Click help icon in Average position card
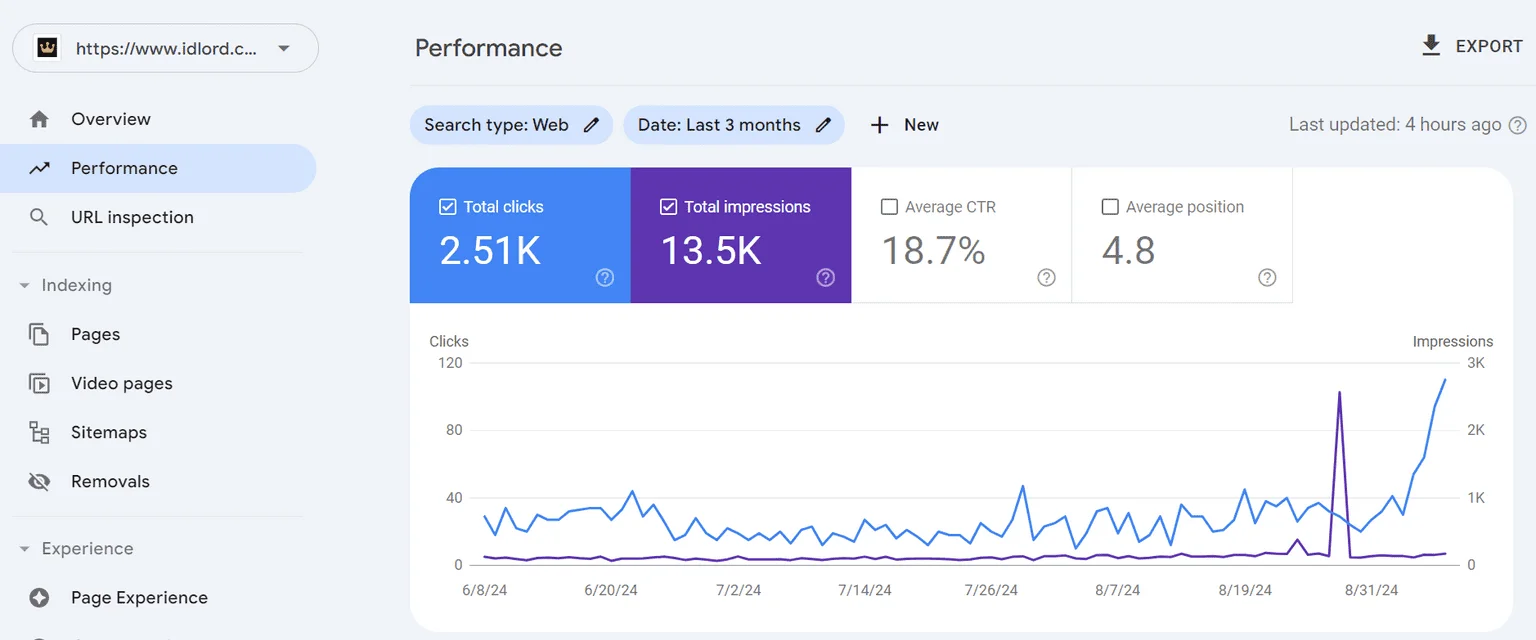The image size is (1536, 640). [x=1267, y=278]
